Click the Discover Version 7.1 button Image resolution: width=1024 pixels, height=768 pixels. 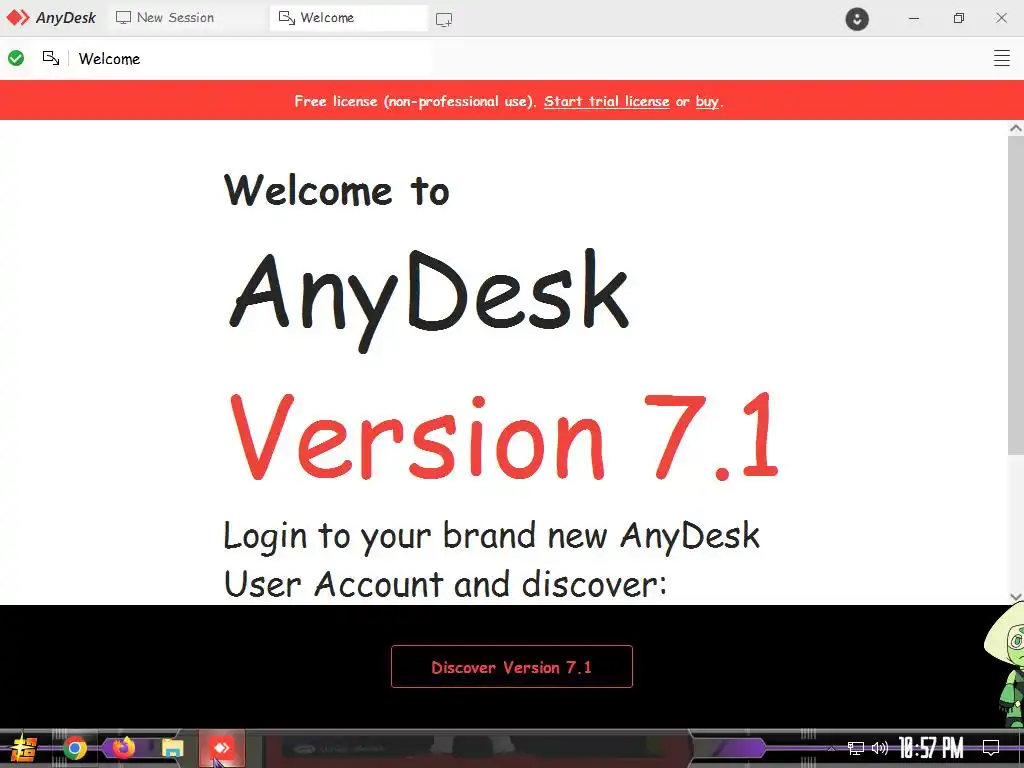[512, 667]
